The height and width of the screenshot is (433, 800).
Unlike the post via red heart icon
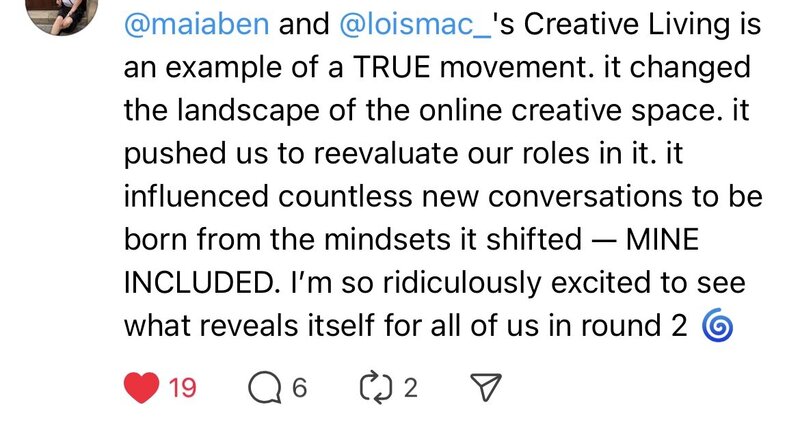pyautogui.click(x=142, y=388)
